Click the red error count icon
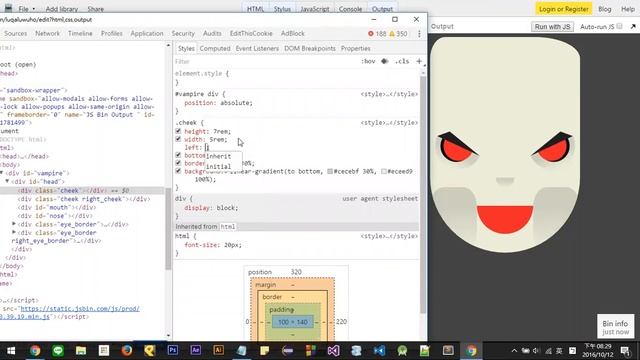This screenshot has height=360, width=640. (x=371, y=33)
